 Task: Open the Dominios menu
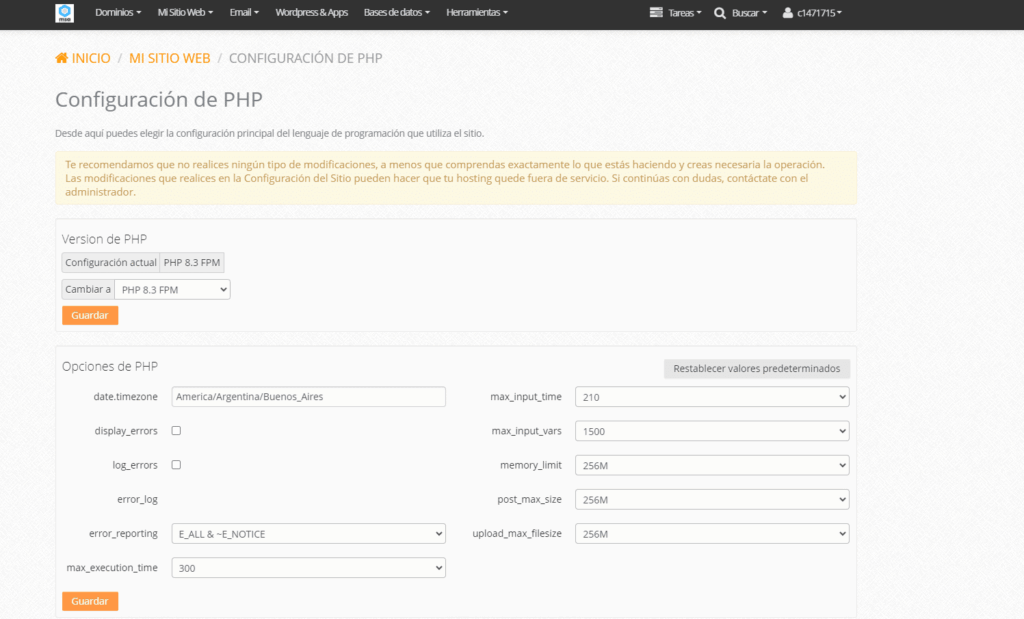click(x=117, y=12)
